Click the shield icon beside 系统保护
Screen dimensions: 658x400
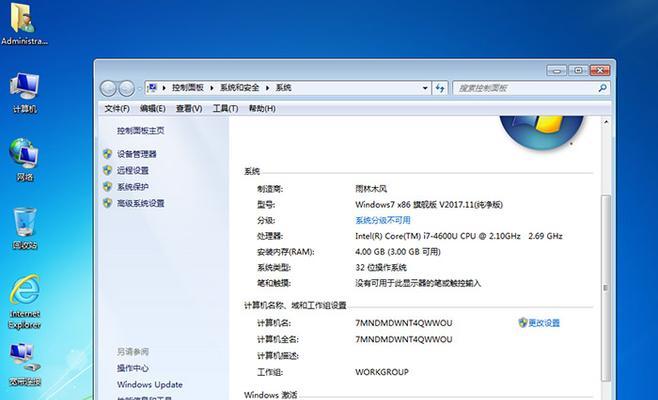[x=107, y=186]
